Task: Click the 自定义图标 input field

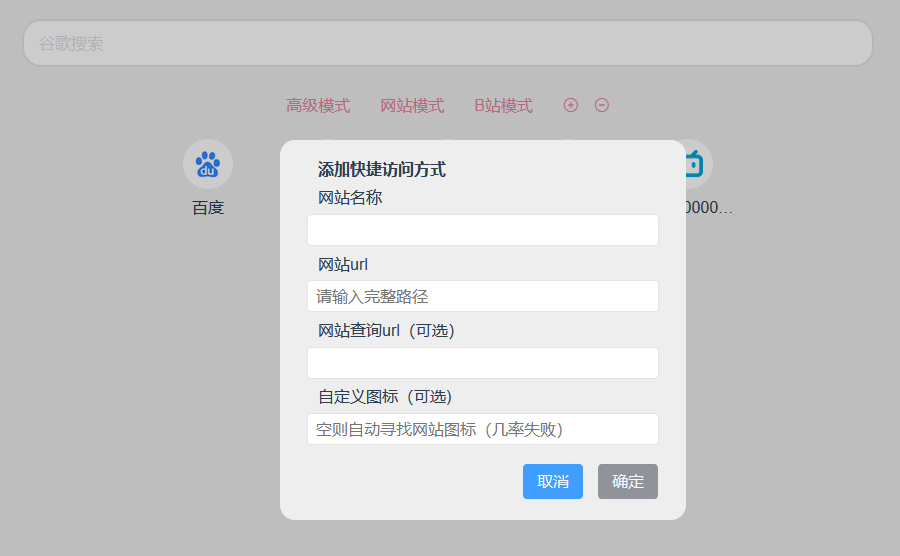Action: coord(482,429)
